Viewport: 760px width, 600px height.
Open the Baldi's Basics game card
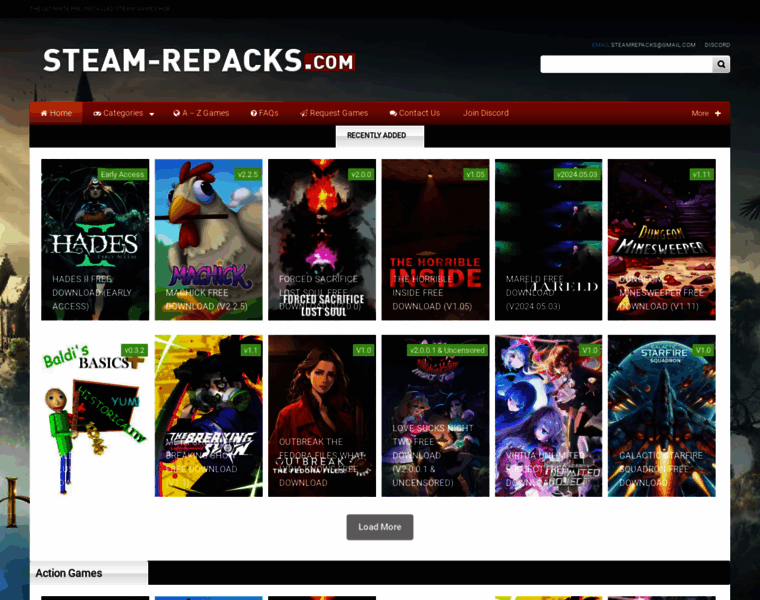pos(95,416)
